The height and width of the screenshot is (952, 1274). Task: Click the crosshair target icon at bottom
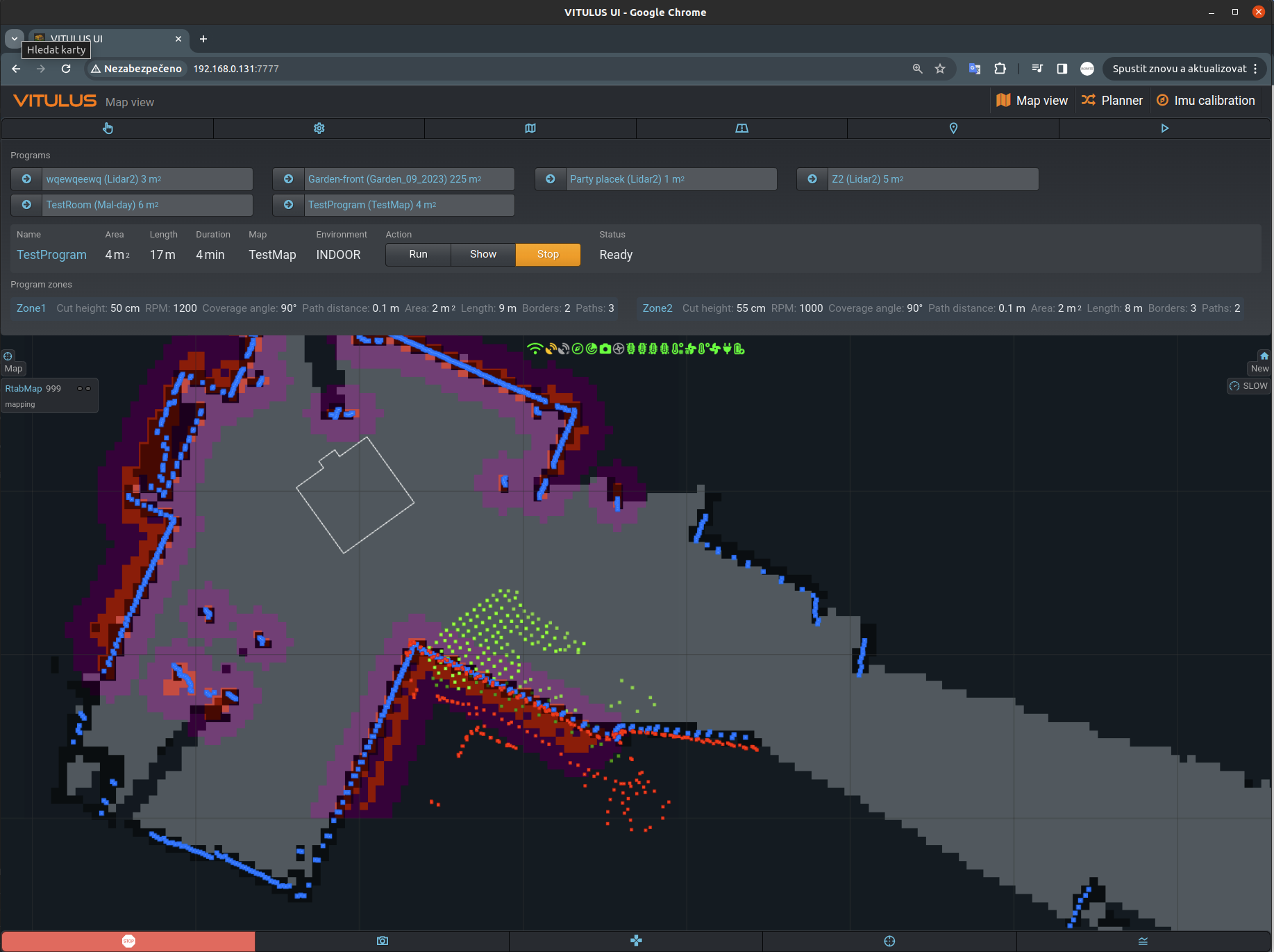(889, 941)
